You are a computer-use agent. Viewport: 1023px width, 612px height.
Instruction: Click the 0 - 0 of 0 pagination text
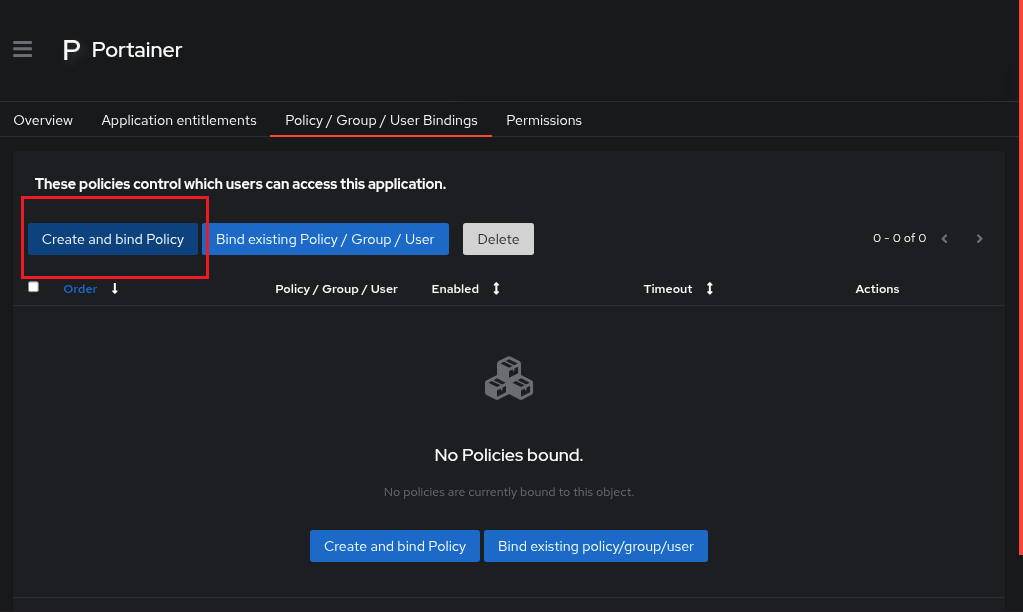(x=899, y=238)
